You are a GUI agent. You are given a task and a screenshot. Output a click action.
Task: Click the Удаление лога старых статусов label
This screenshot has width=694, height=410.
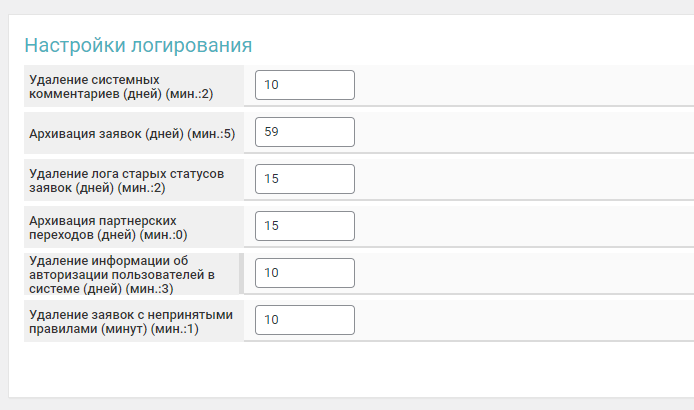(x=127, y=180)
